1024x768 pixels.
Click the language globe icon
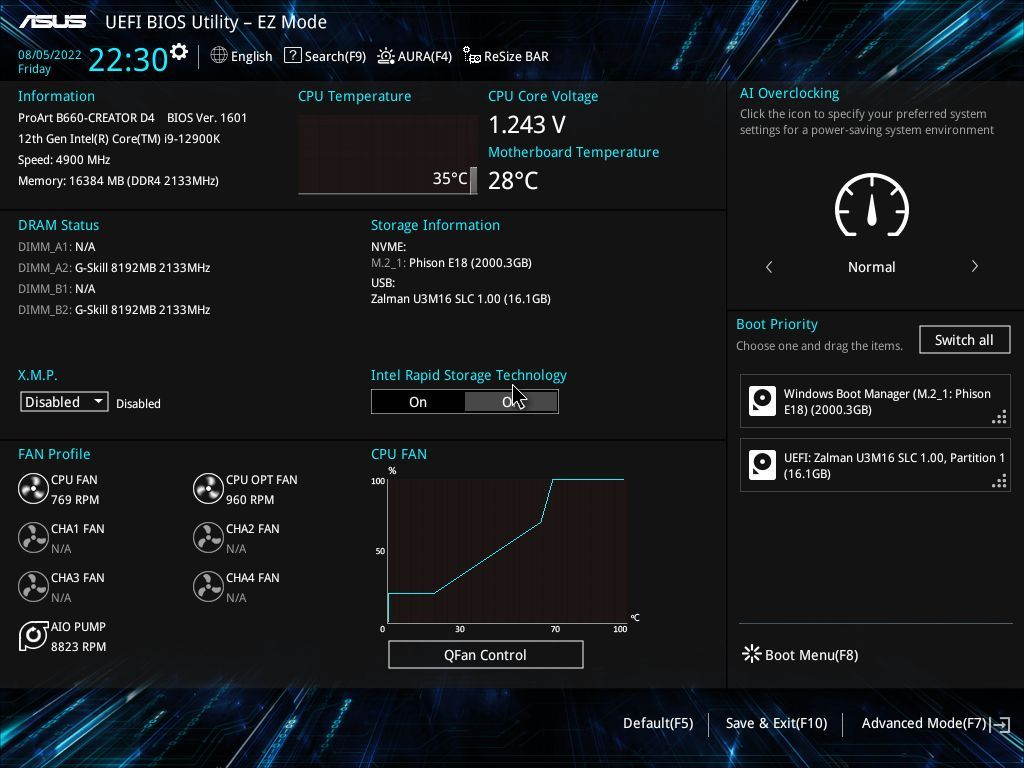pyautogui.click(x=219, y=56)
